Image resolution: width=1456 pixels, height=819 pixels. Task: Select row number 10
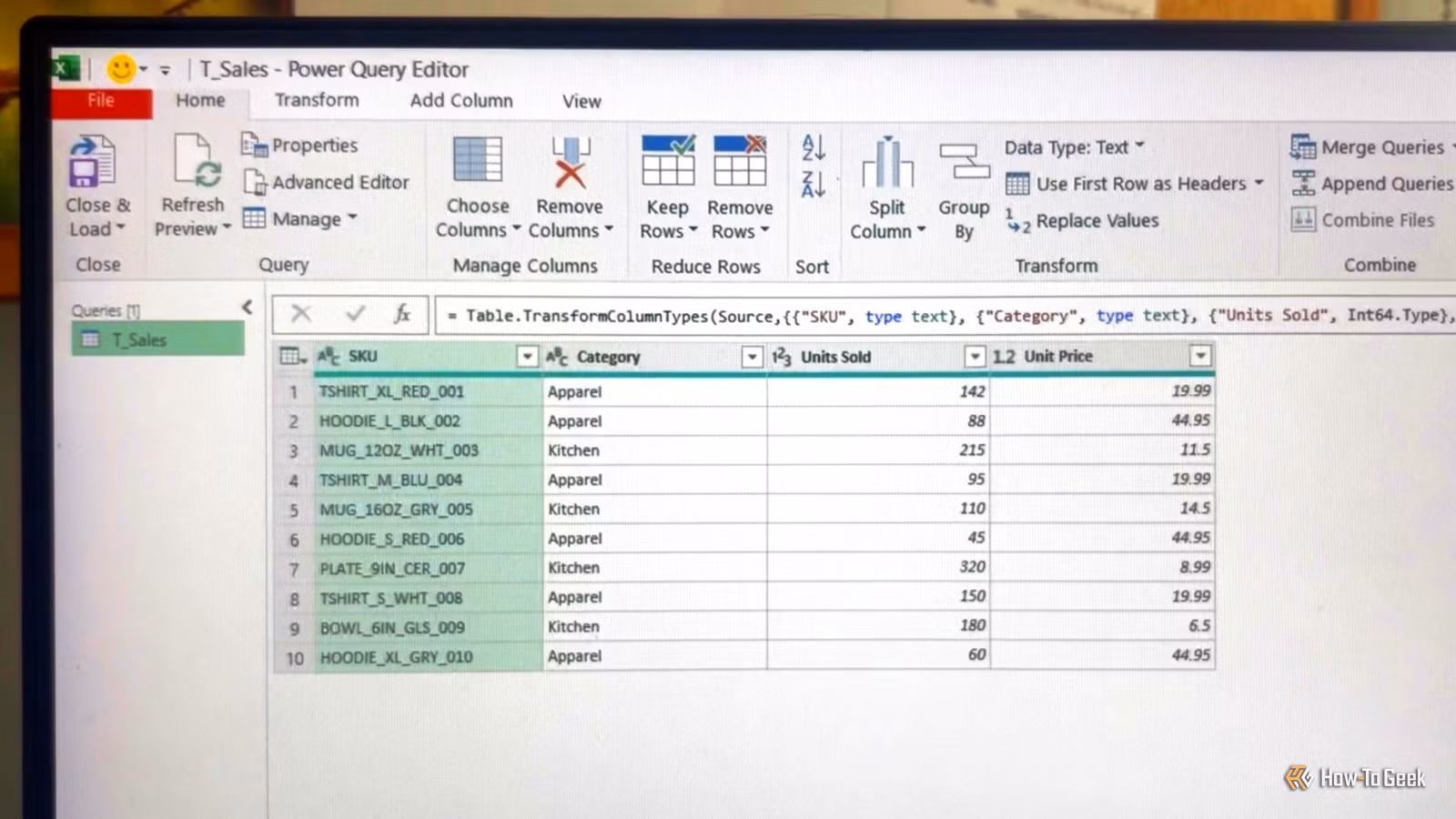click(x=294, y=657)
